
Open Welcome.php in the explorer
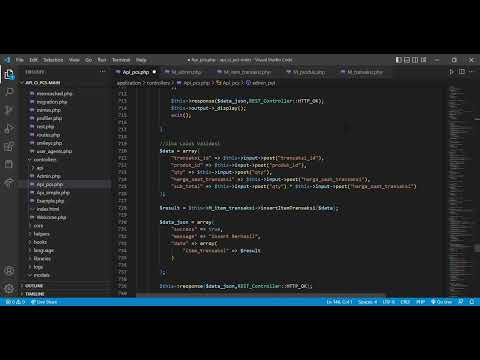pyautogui.click(x=51, y=217)
